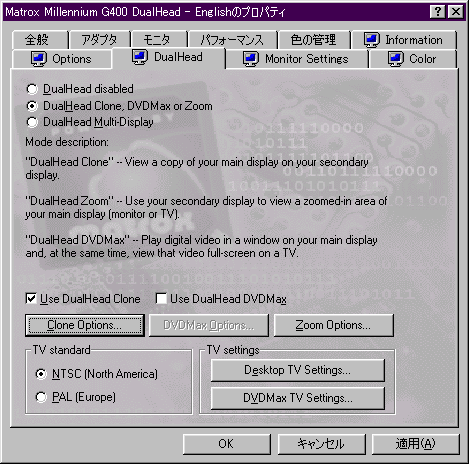469x464 pixels.
Task: Open the Options tab
Action: click(x=62, y=59)
